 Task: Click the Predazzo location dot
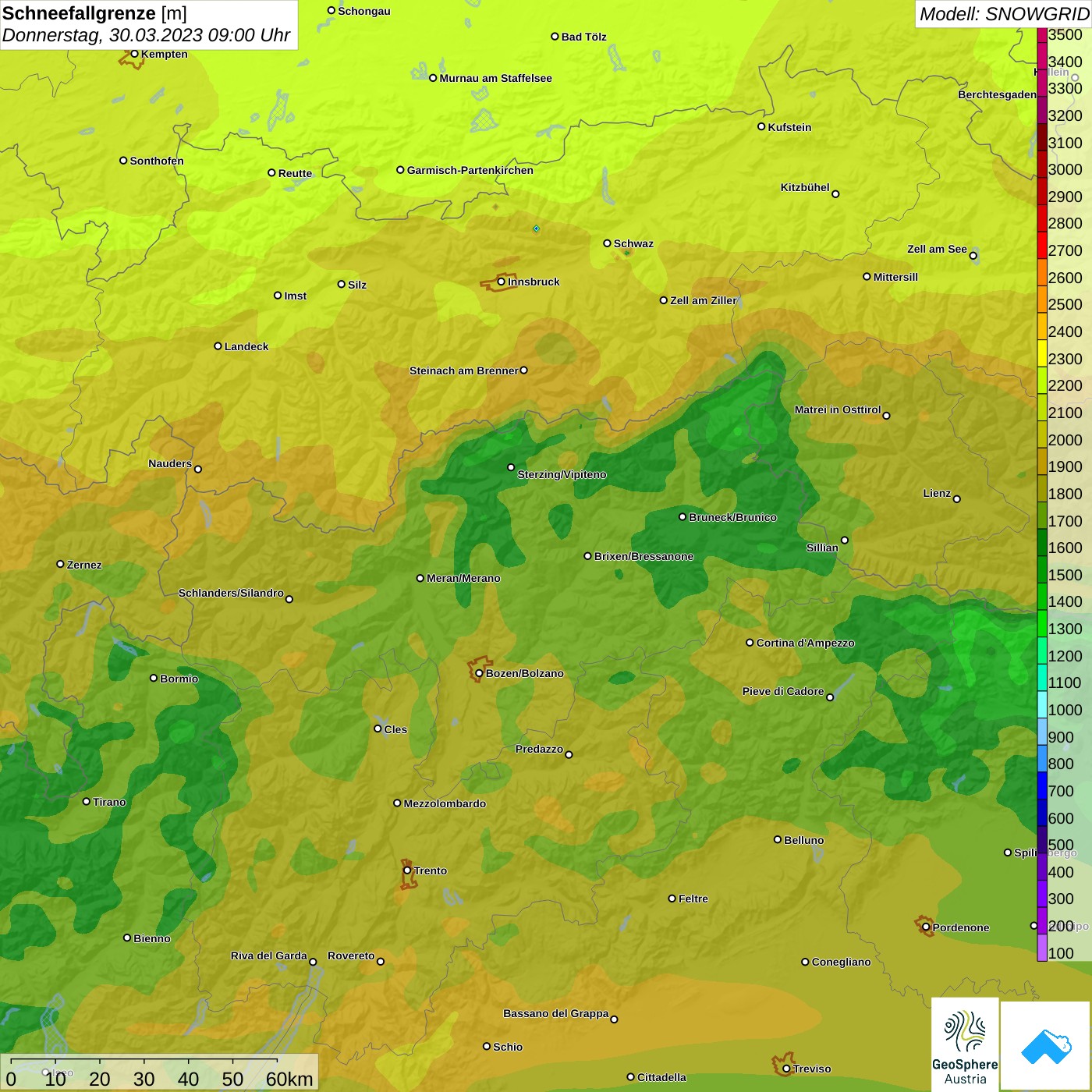(x=569, y=754)
